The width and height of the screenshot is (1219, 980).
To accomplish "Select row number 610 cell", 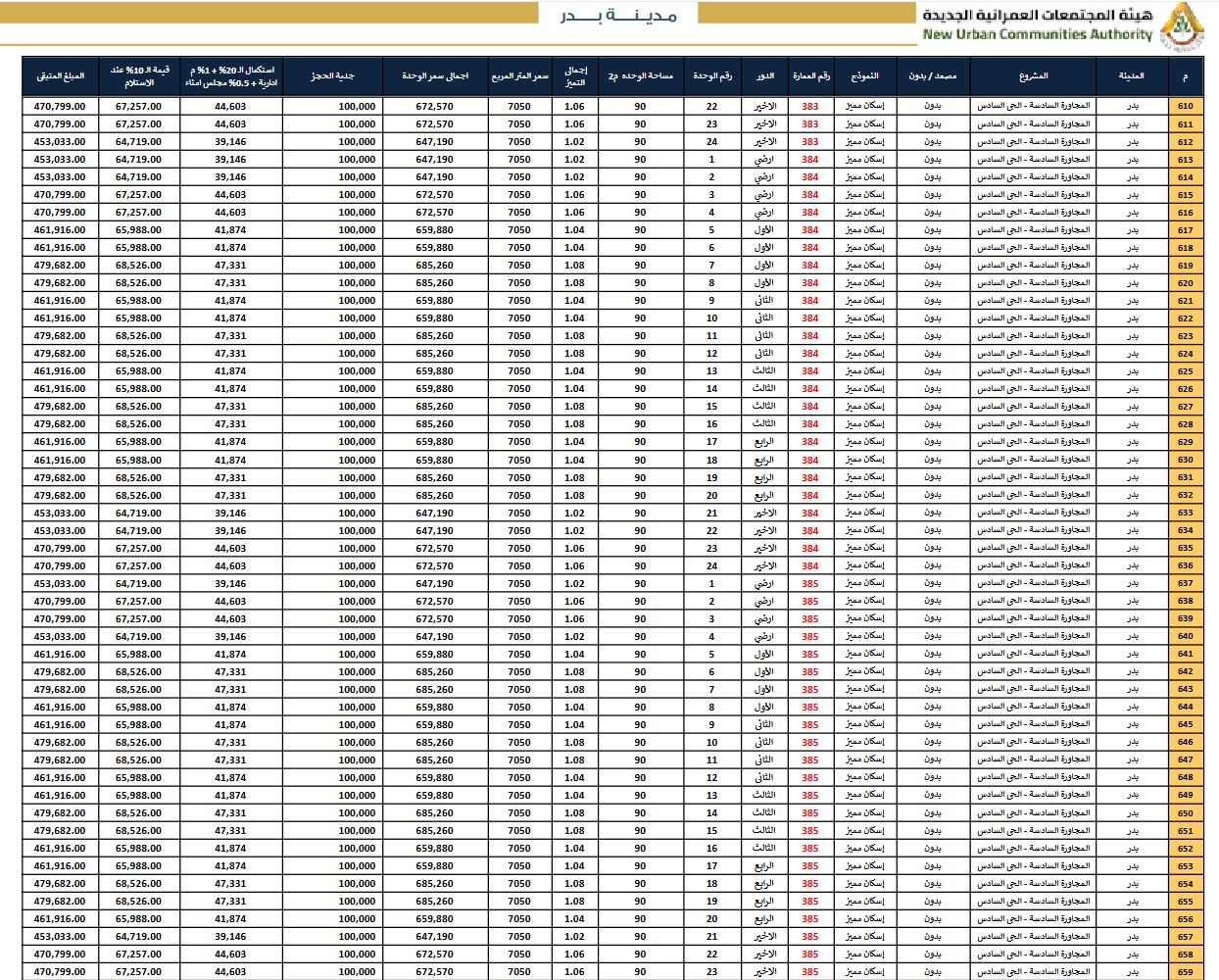I will tap(1185, 107).
